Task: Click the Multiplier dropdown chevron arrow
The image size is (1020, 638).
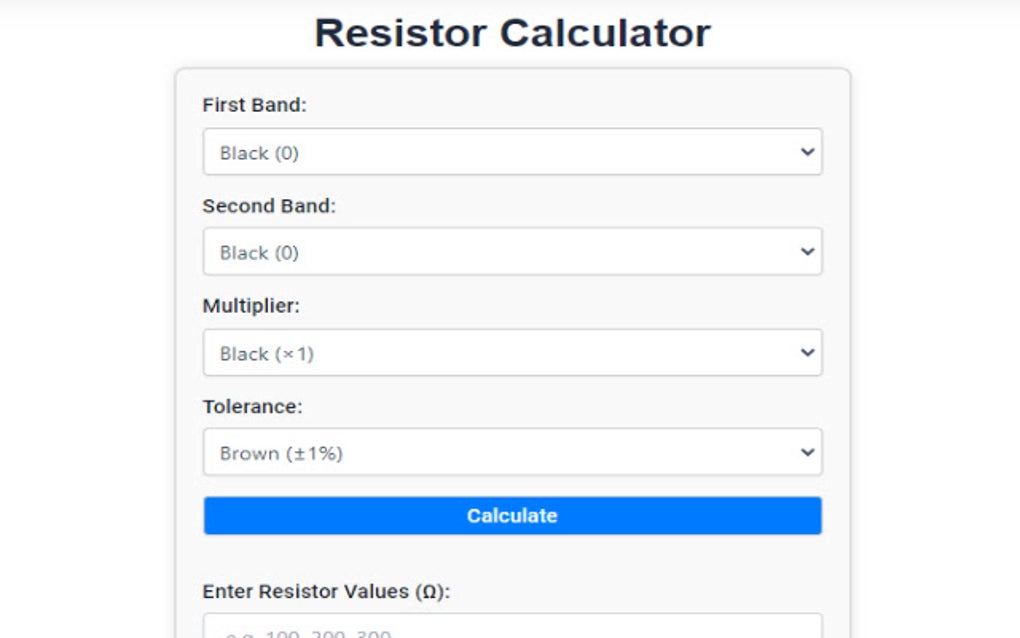Action: click(808, 352)
